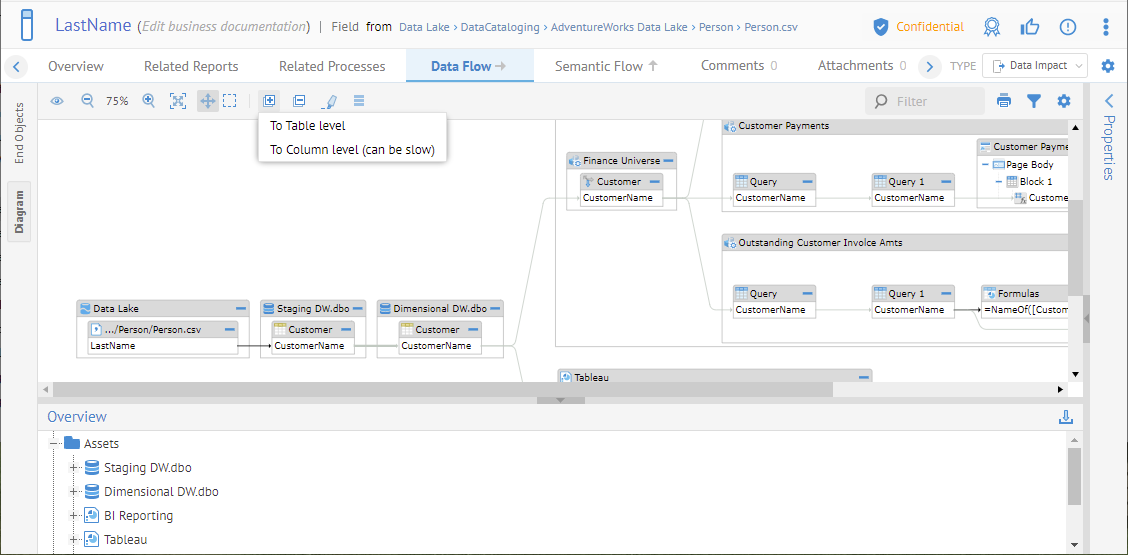Switch to the Semantic Flow tab
The image size is (1128, 555).
(x=606, y=66)
